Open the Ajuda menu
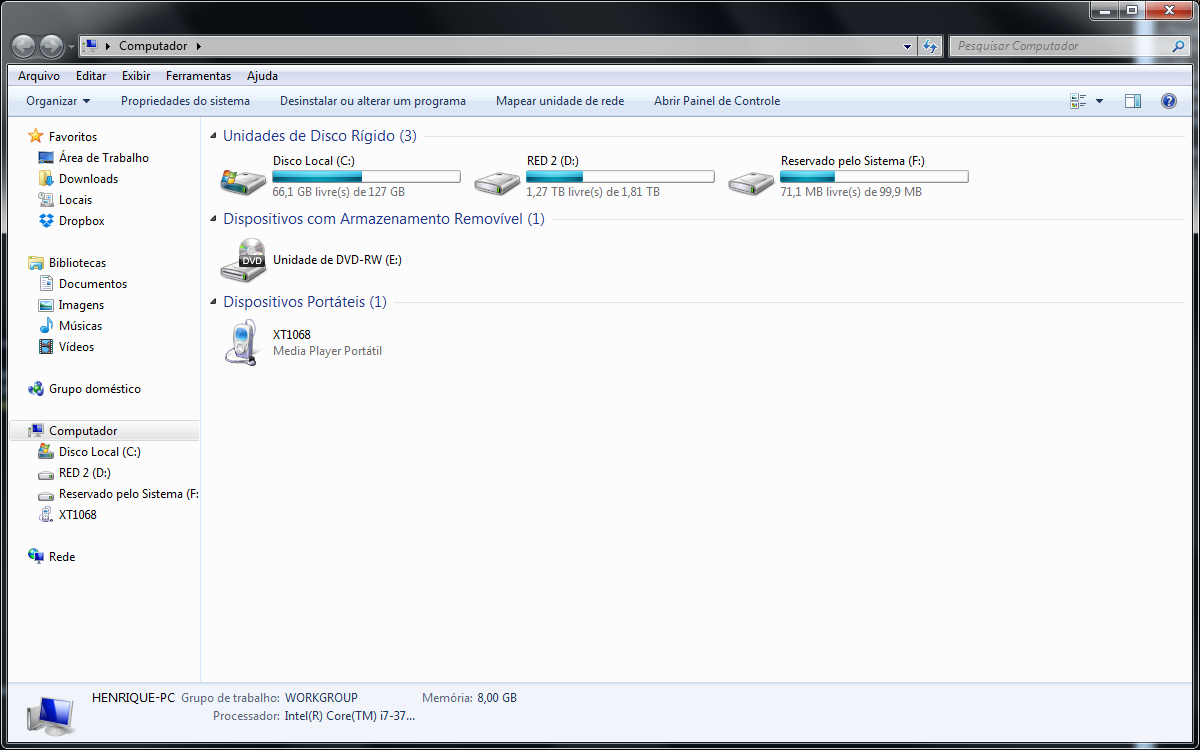1200x750 pixels. [262, 76]
